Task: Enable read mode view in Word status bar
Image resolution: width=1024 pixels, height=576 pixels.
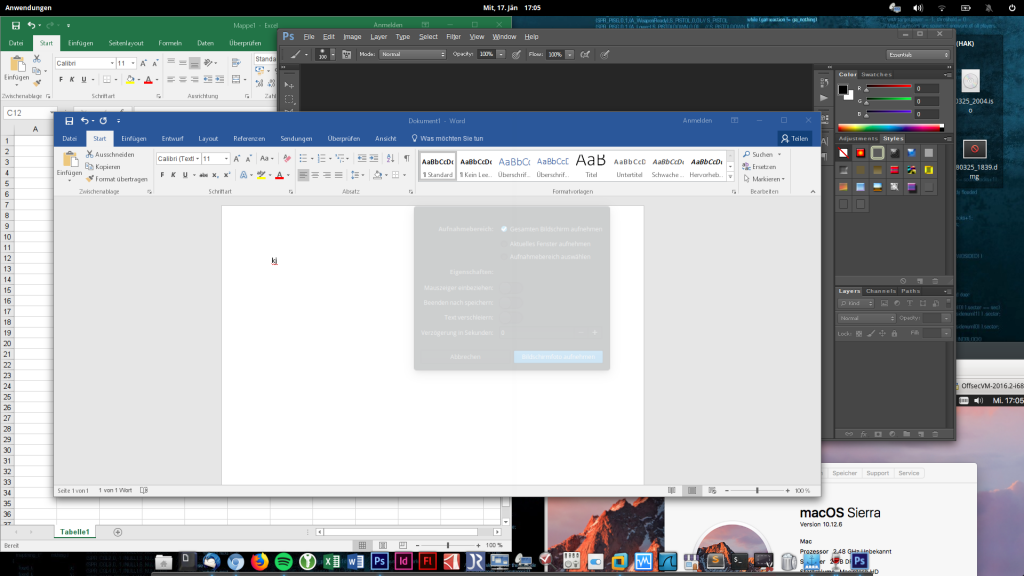Action: pyautogui.click(x=671, y=490)
